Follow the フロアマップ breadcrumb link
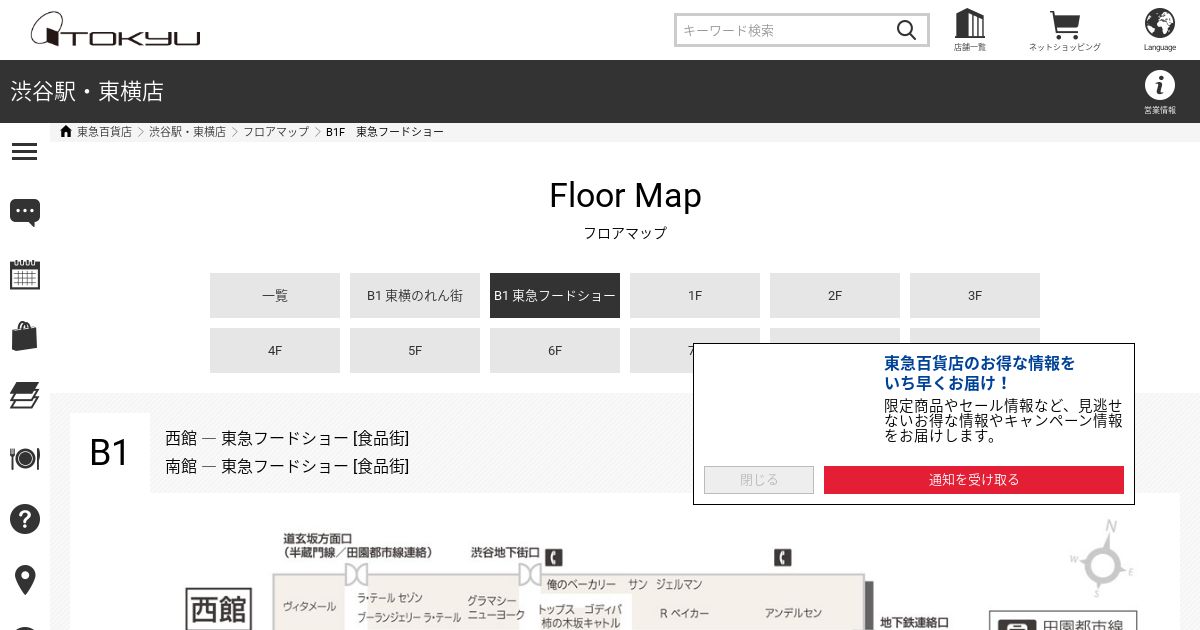Screen dimensions: 1200x630 click(x=276, y=131)
